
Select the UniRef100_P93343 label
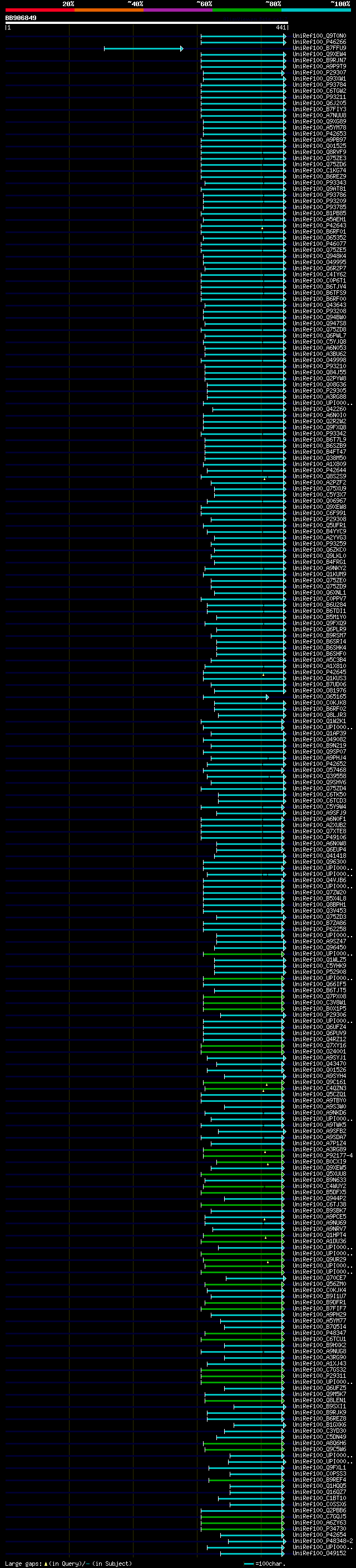[x=319, y=182]
